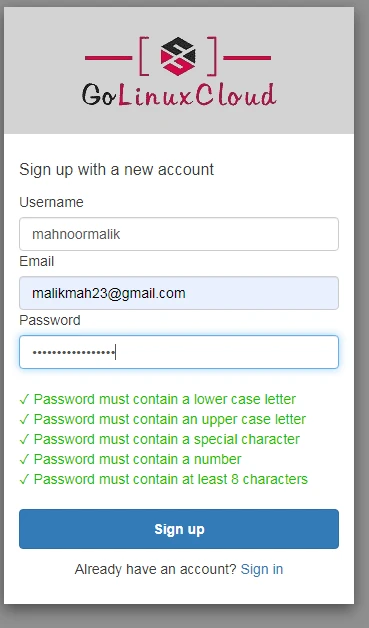Viewport: 369px width, 628px height.
Task: Click the Password field label
Action: (x=50, y=320)
